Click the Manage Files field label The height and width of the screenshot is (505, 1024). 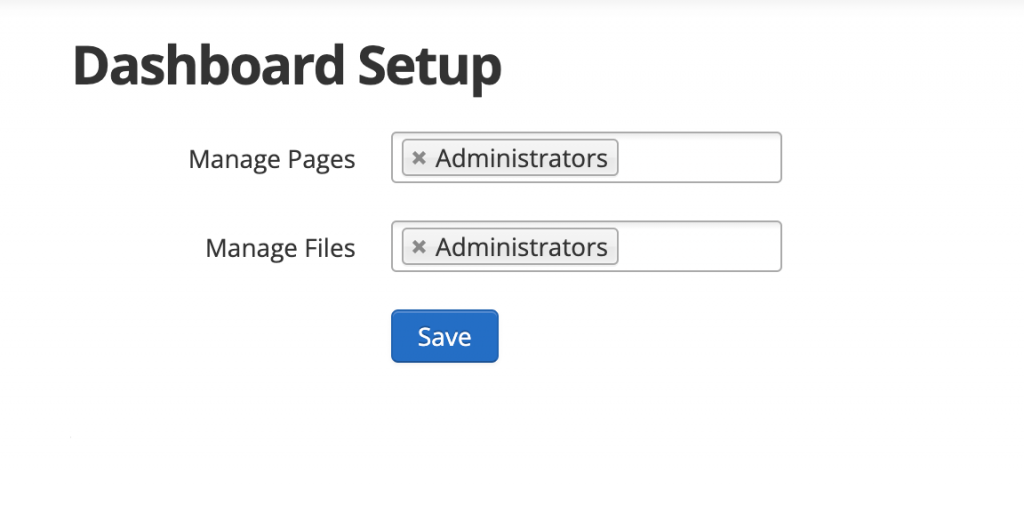(280, 248)
